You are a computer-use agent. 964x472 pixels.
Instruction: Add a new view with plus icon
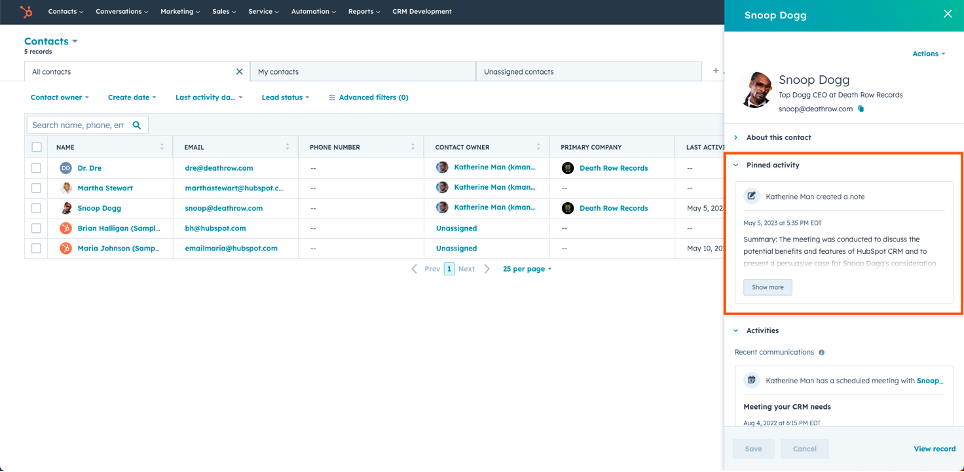click(715, 71)
